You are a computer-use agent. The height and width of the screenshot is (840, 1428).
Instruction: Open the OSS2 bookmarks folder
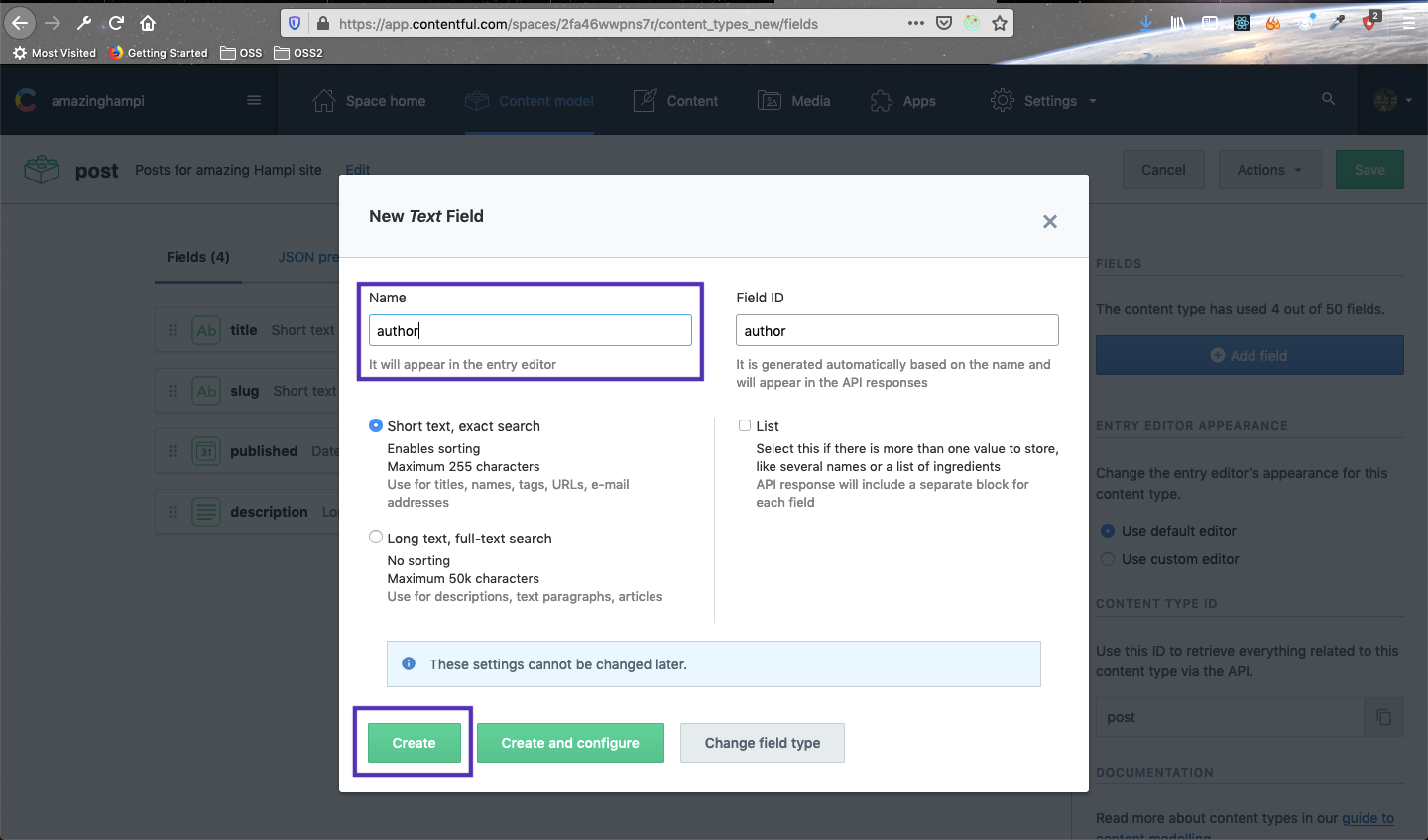pos(298,53)
